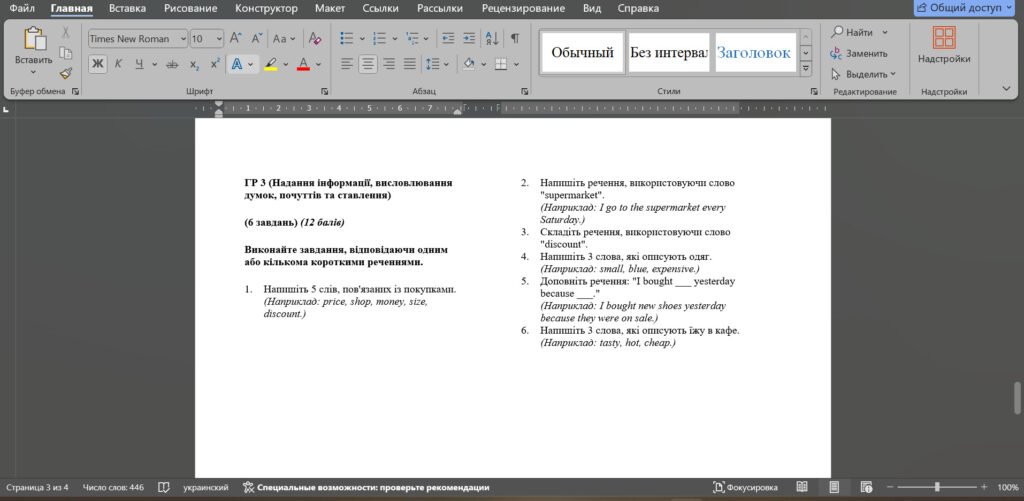This screenshot has width=1024, height=501.
Task: Align text left
Action: [347, 64]
